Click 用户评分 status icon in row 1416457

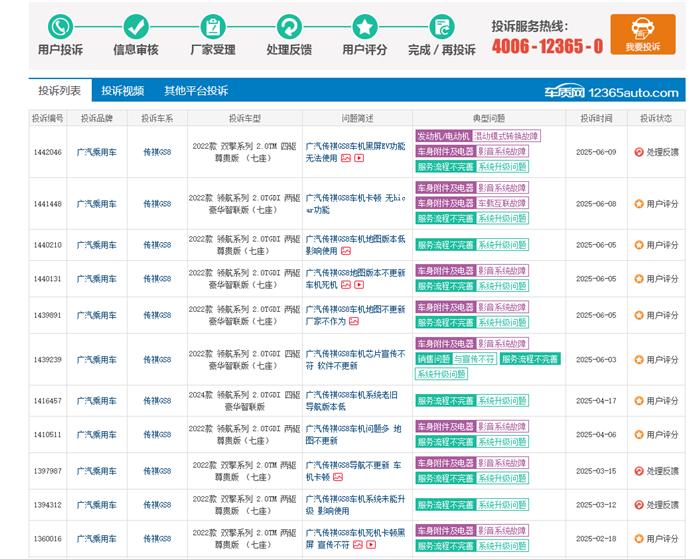click(639, 401)
